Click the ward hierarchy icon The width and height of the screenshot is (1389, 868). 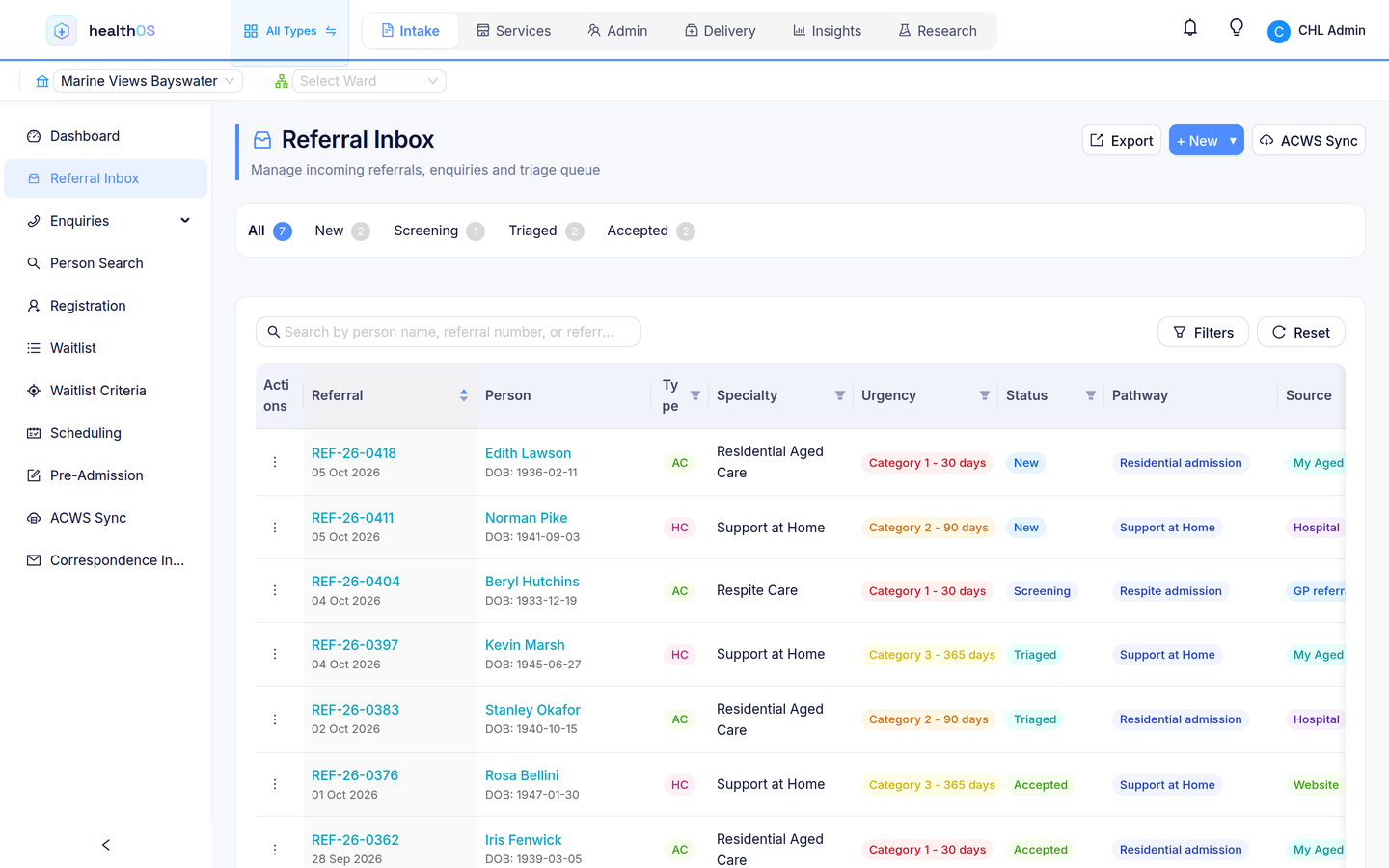tap(282, 81)
